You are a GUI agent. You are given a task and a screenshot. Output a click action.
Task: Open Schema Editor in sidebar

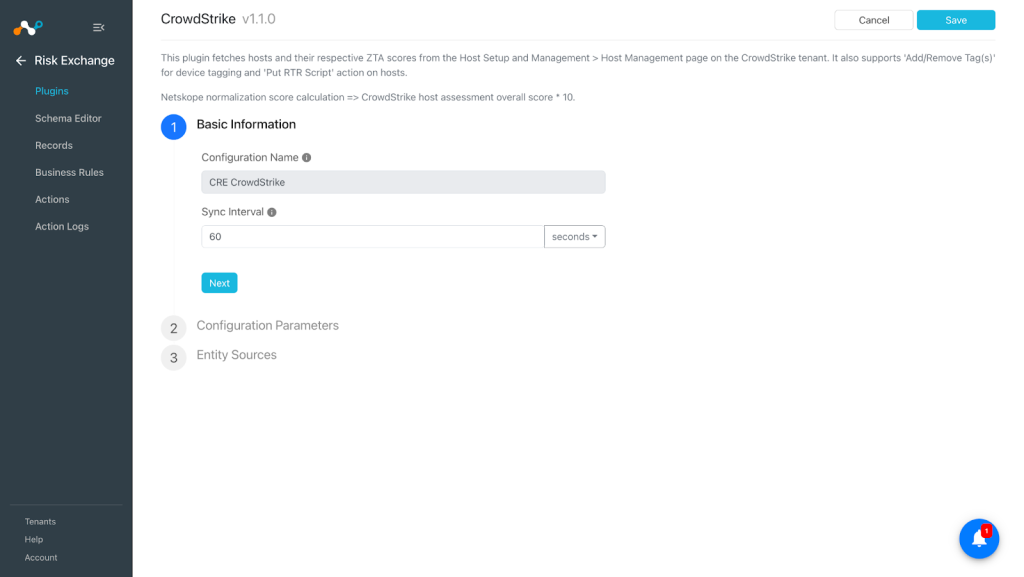[69, 118]
